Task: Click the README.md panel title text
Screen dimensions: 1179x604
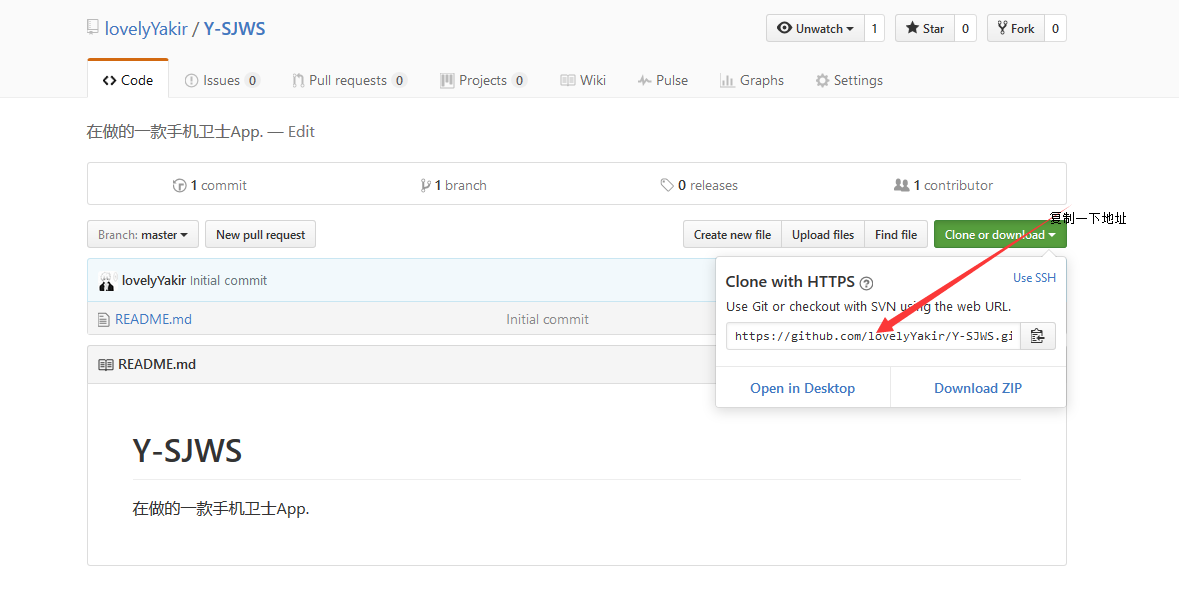Action: [156, 365]
